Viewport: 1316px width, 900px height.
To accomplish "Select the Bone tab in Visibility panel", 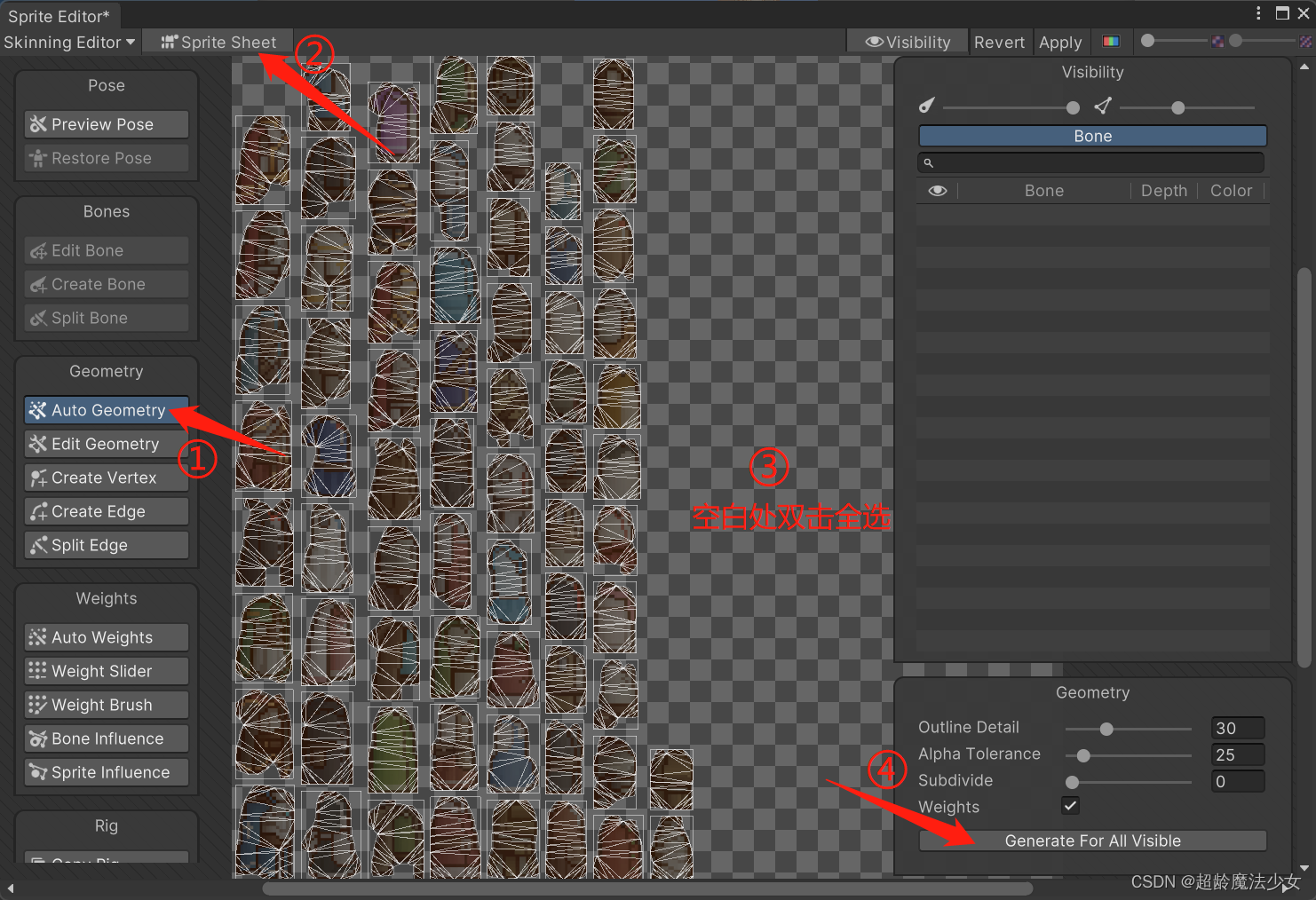I will [x=1092, y=136].
